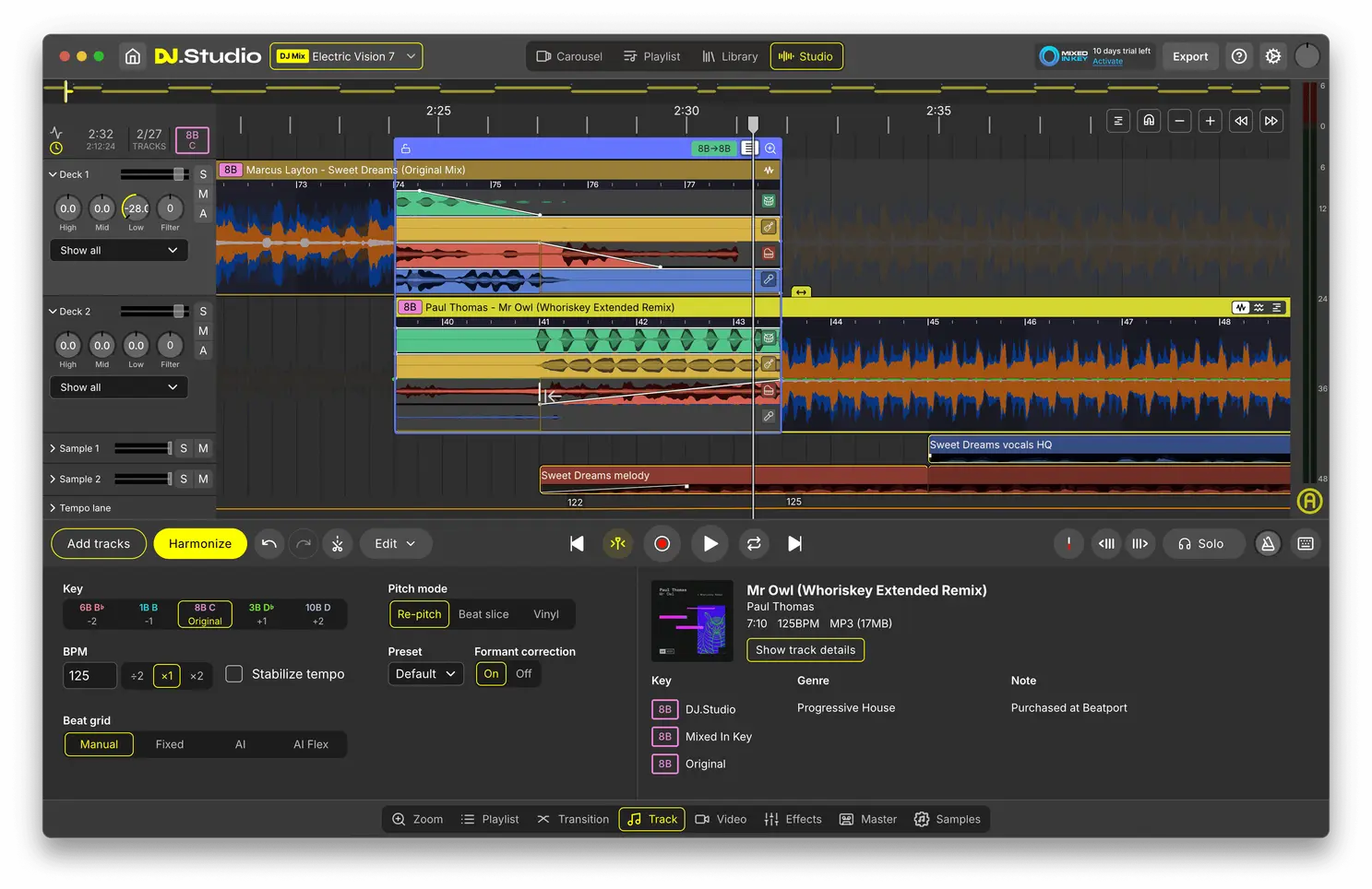Image resolution: width=1372 pixels, height=889 pixels.
Task: Switch to the Carousel view
Action: (569, 56)
